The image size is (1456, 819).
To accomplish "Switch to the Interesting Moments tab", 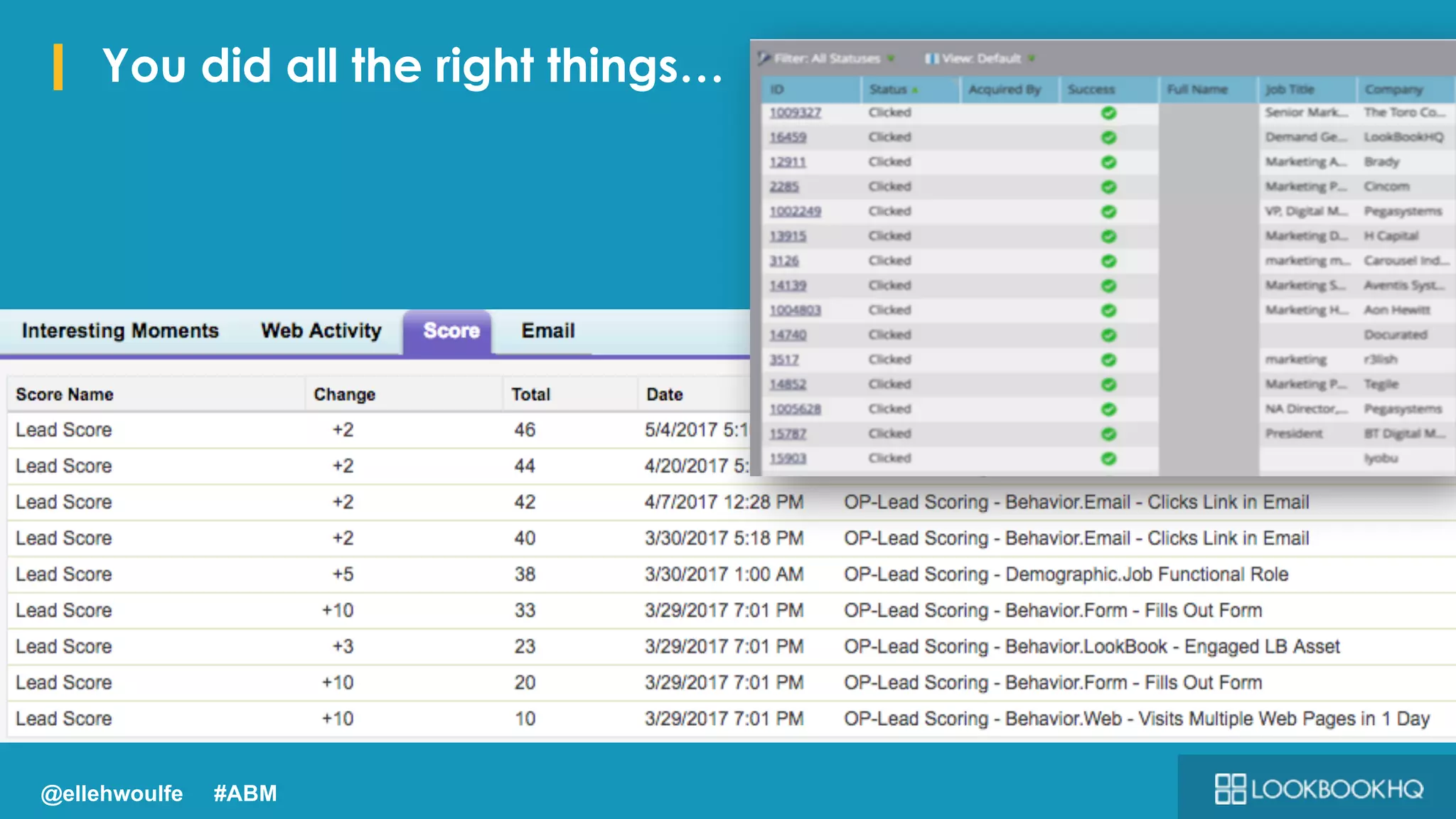I will [x=120, y=331].
